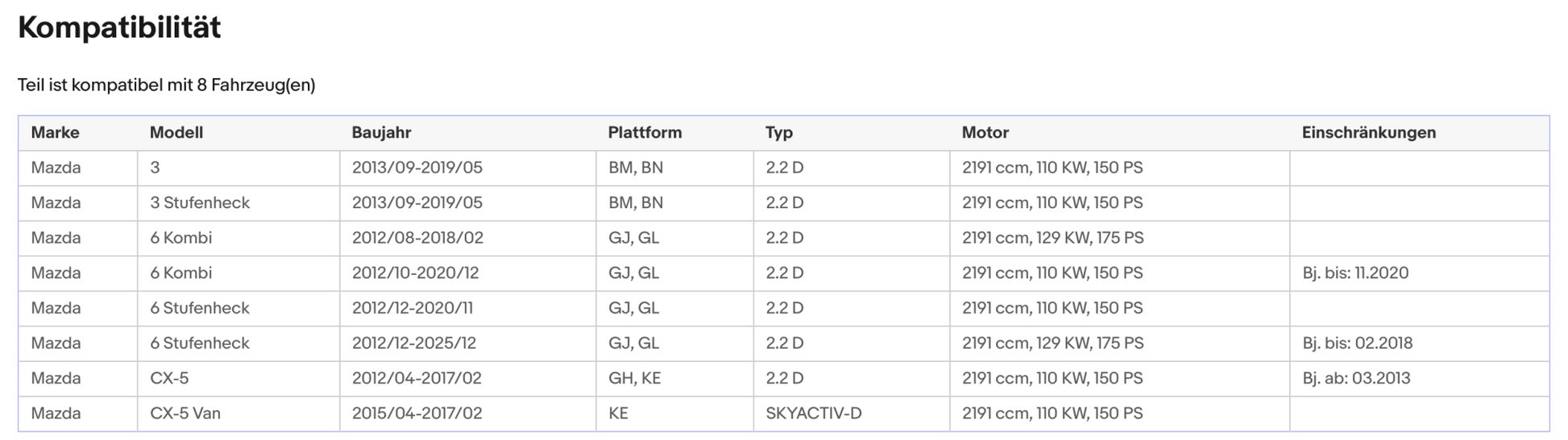1568x440 pixels.
Task: Click the "Bj. ab: 03.2013" restriction
Action: click(1356, 379)
